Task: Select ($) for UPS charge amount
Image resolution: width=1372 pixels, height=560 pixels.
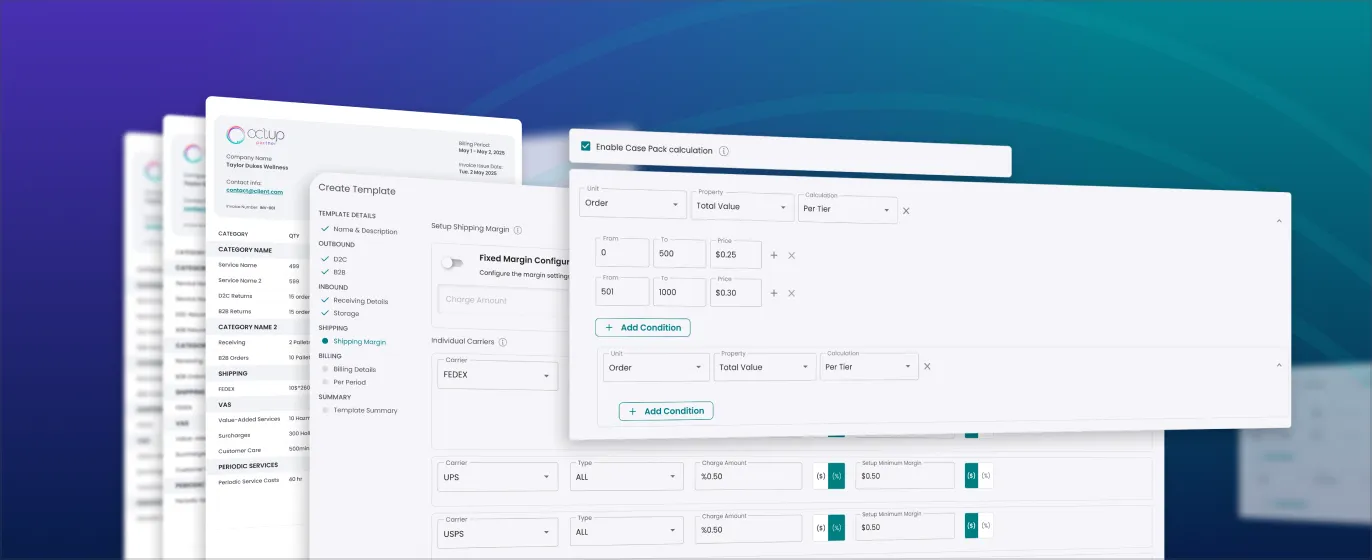Action: [821, 476]
